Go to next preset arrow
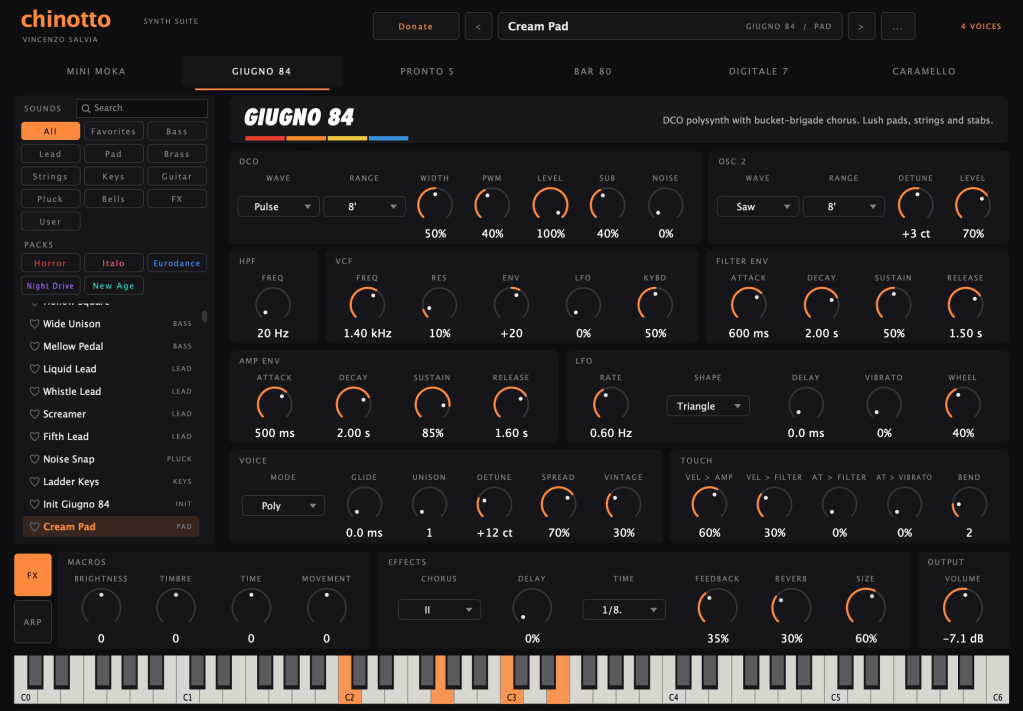The height and width of the screenshot is (711, 1023). [x=861, y=27]
